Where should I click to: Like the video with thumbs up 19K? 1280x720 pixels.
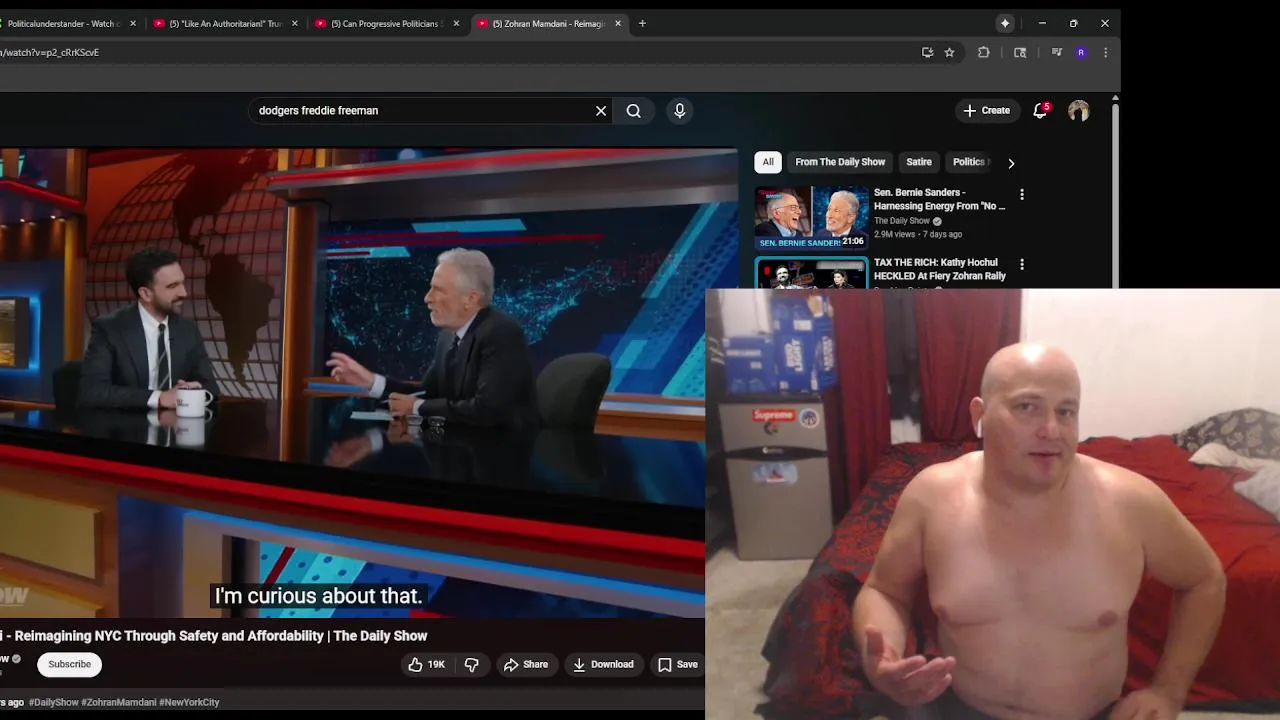click(427, 664)
